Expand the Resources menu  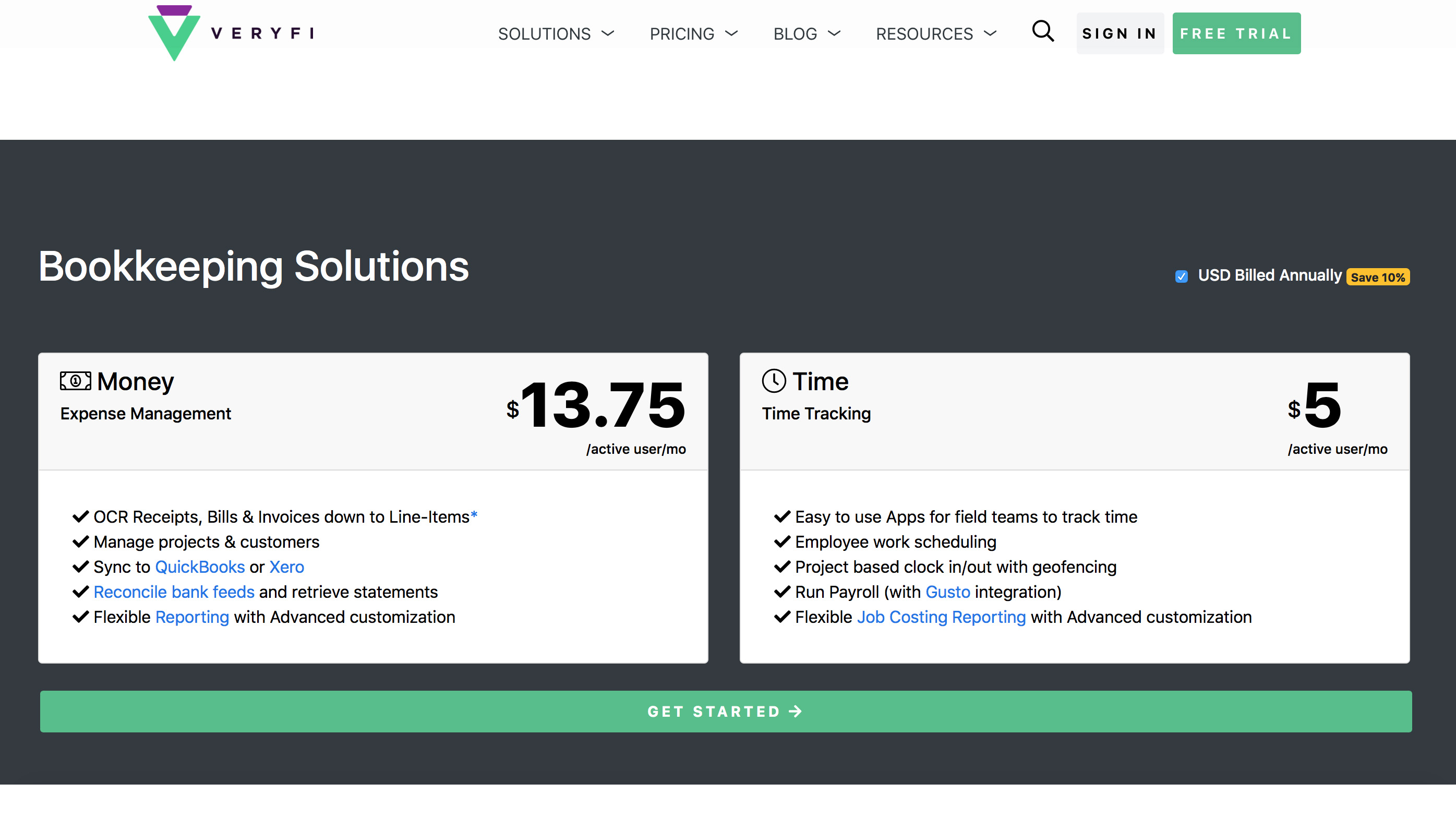[x=936, y=34]
